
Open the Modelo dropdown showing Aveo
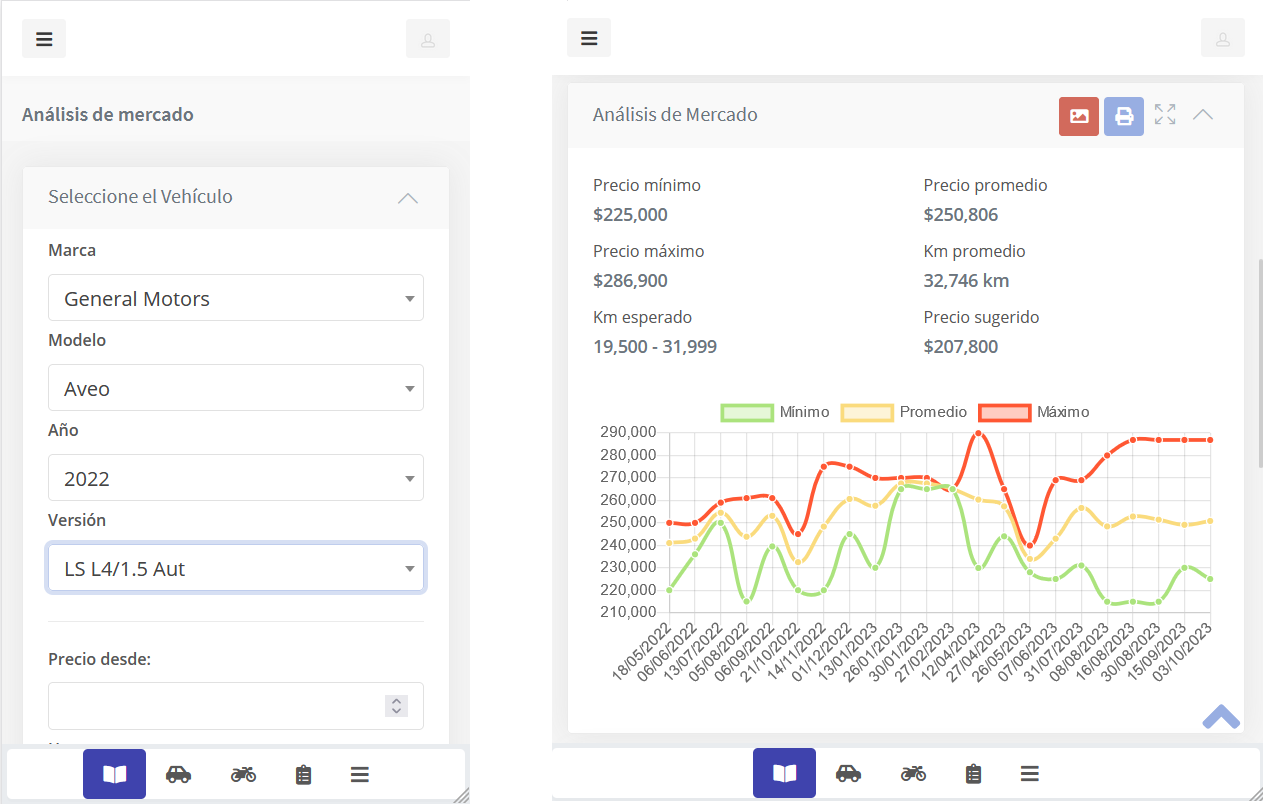236,388
